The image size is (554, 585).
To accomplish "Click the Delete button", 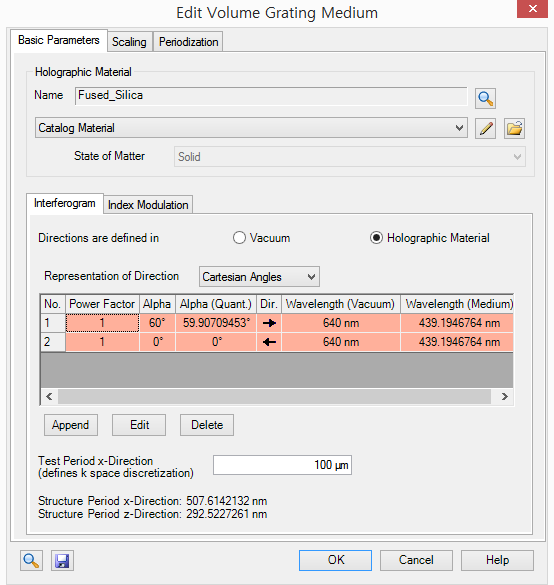I will point(207,425).
